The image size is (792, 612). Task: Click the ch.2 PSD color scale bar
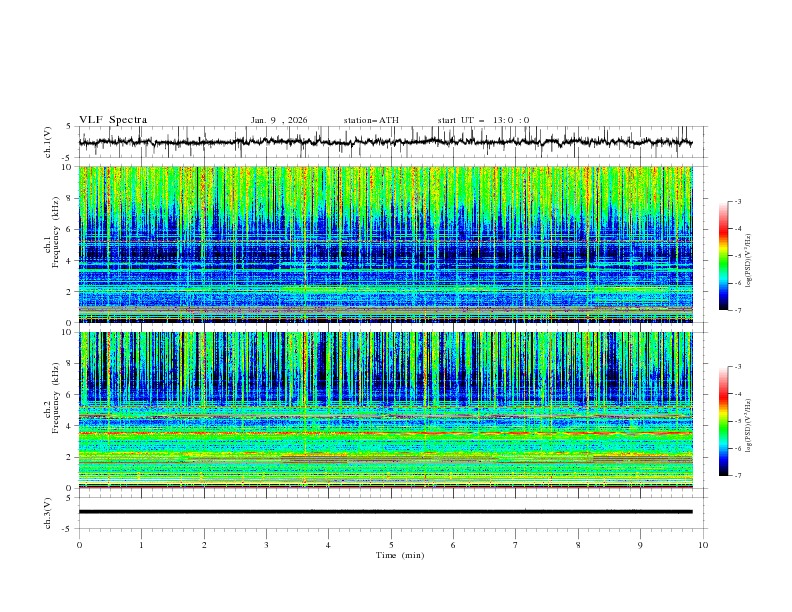click(723, 421)
